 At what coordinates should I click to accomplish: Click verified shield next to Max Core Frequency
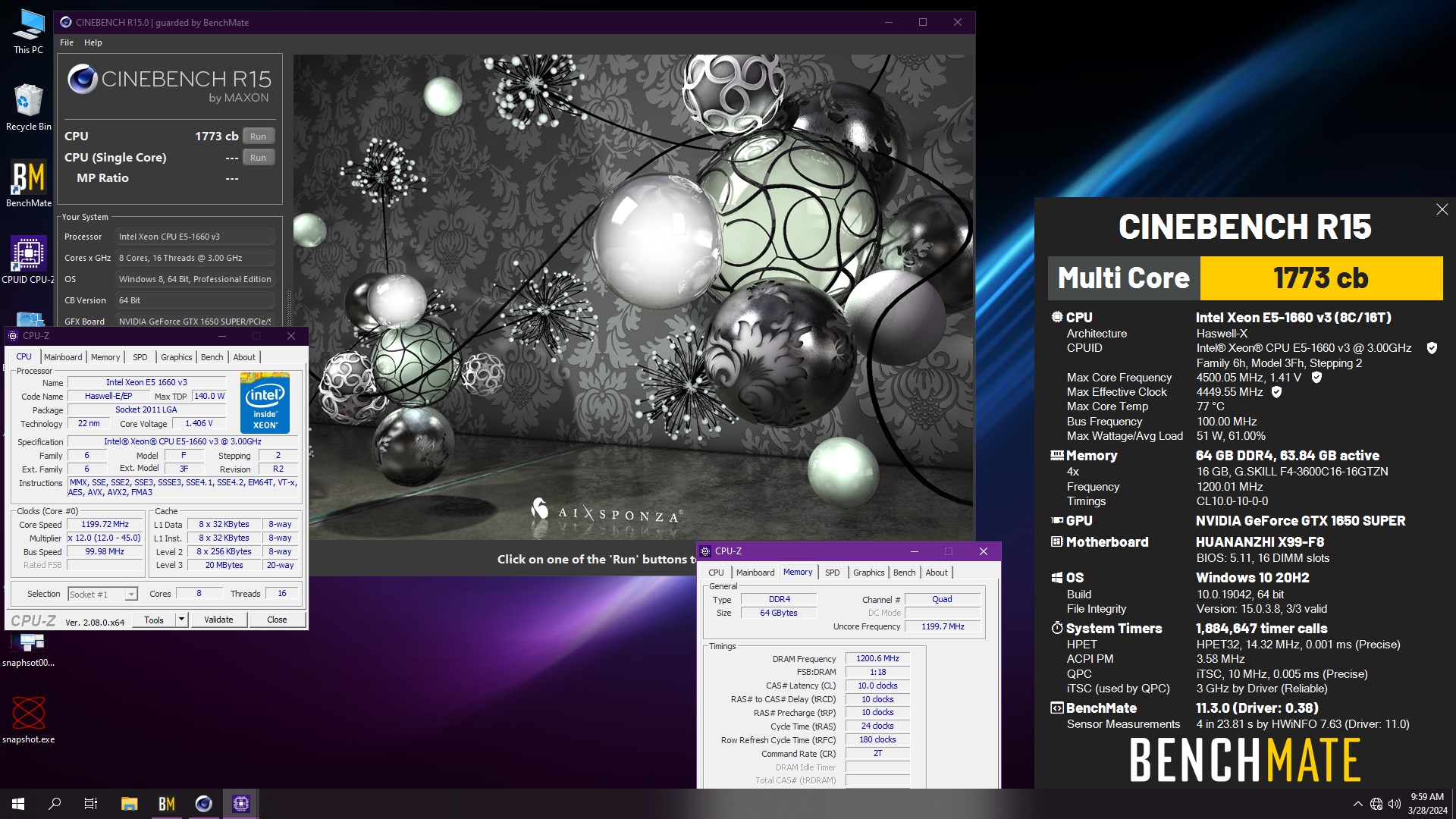pyautogui.click(x=1316, y=377)
